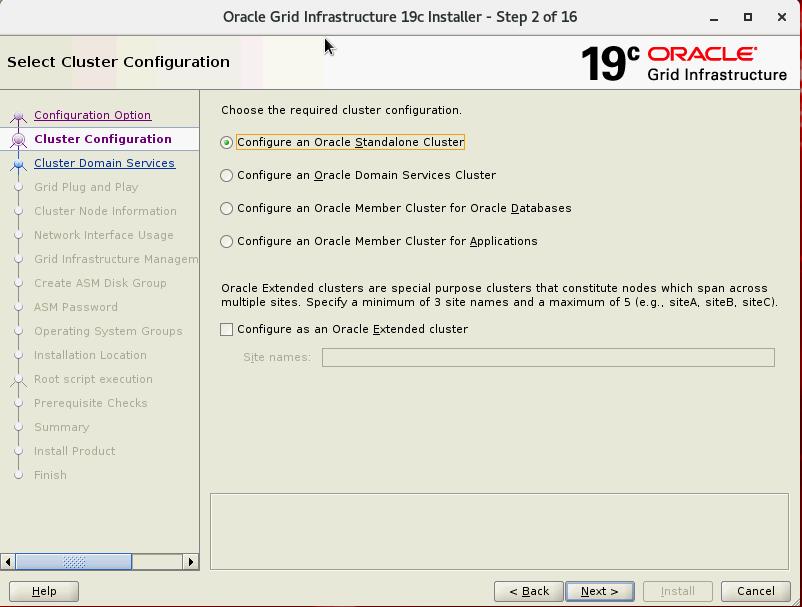
Task: Open the Help dialog
Action: click(x=44, y=591)
